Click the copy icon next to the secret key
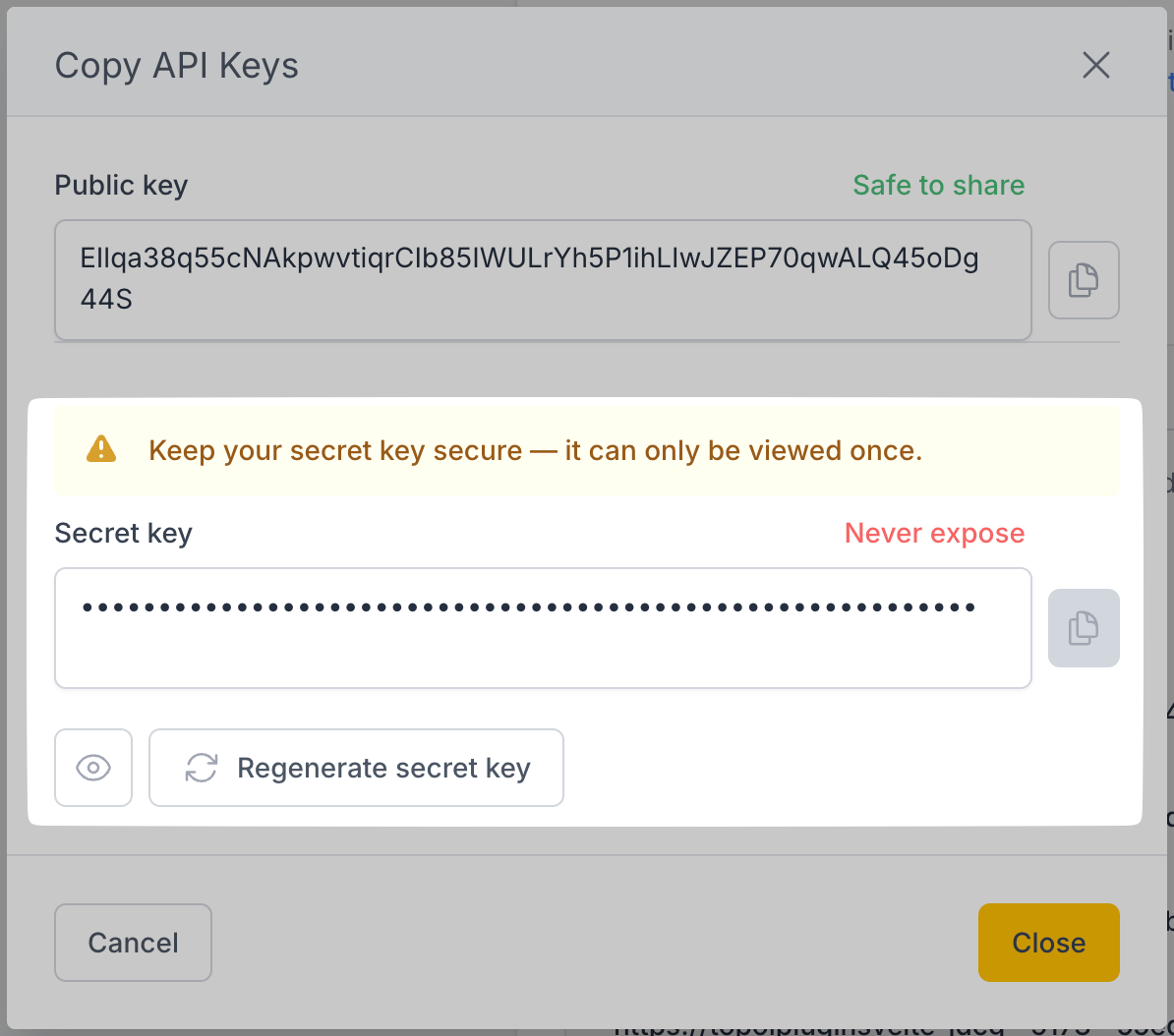1174x1036 pixels. [x=1084, y=628]
